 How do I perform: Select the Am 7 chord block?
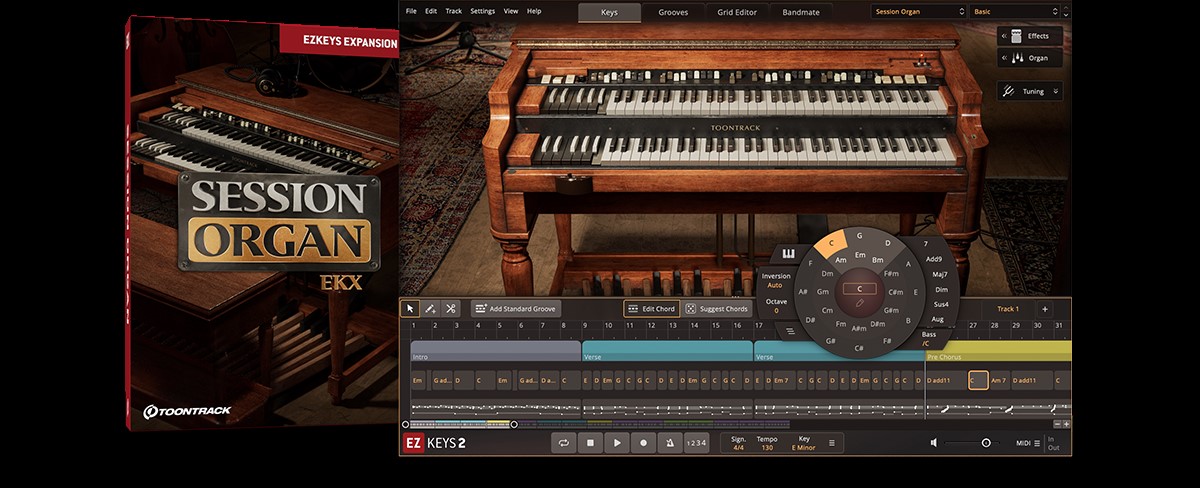click(999, 380)
